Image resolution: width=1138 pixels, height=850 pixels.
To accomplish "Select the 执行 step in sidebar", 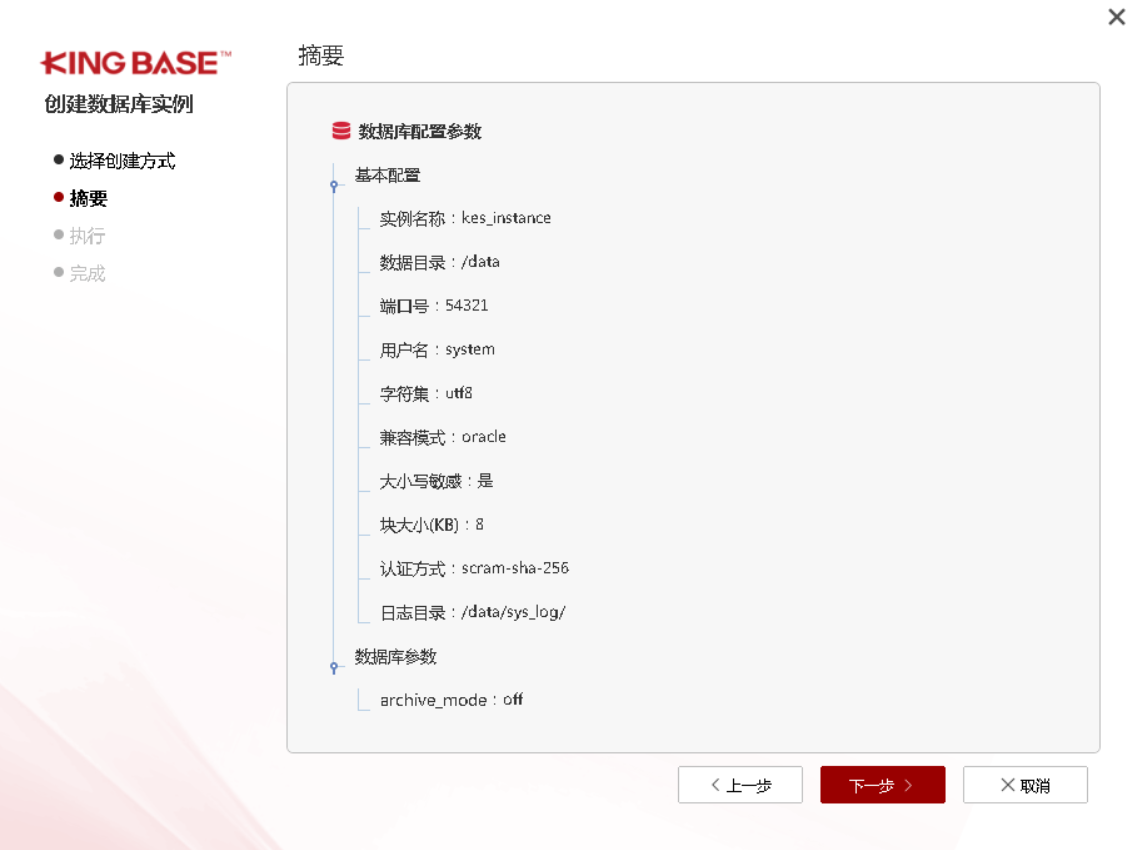I will (87, 236).
